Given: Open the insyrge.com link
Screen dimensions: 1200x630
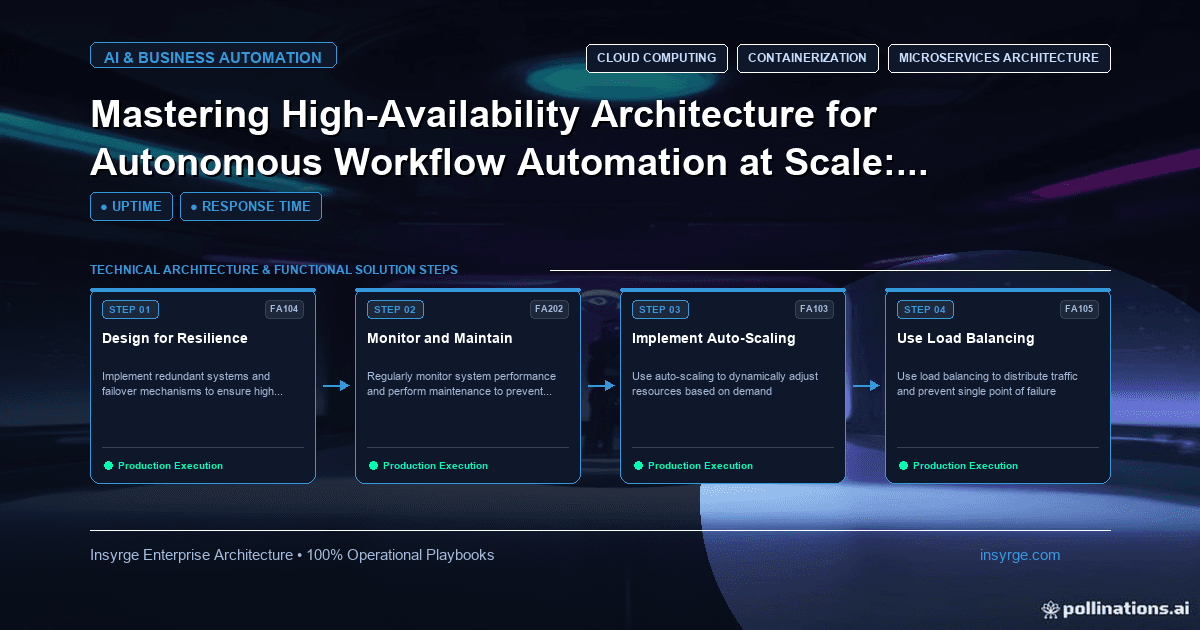Looking at the screenshot, I should (1020, 555).
